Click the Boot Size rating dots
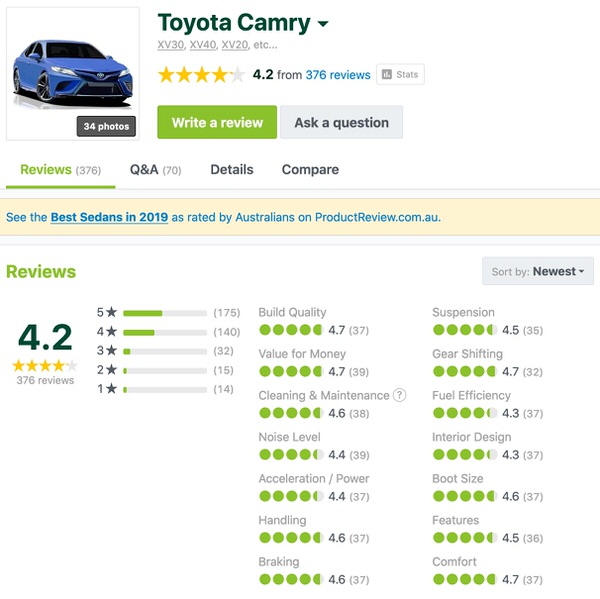 pyautogui.click(x=465, y=496)
